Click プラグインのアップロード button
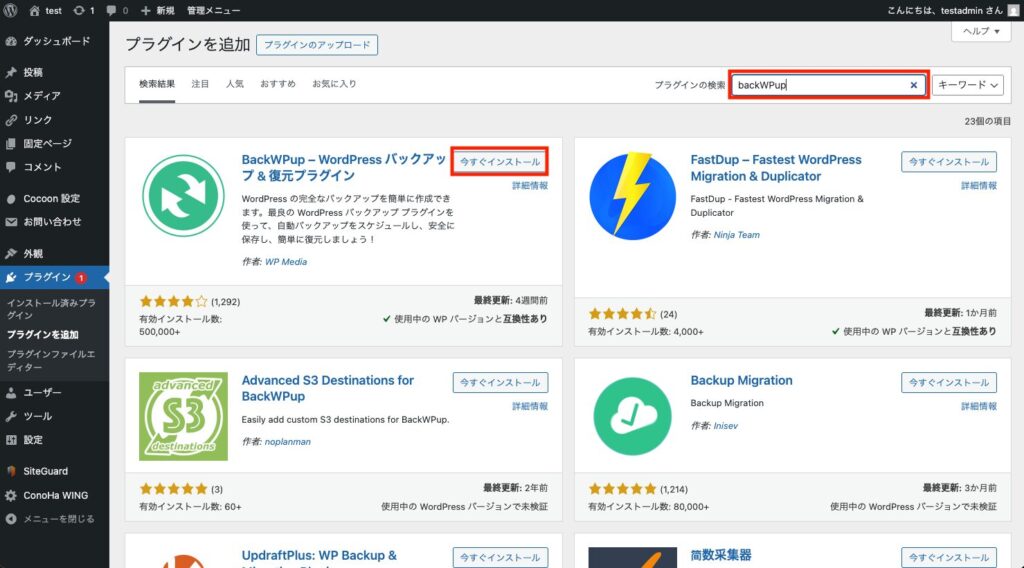This screenshot has width=1024, height=568. tap(317, 45)
